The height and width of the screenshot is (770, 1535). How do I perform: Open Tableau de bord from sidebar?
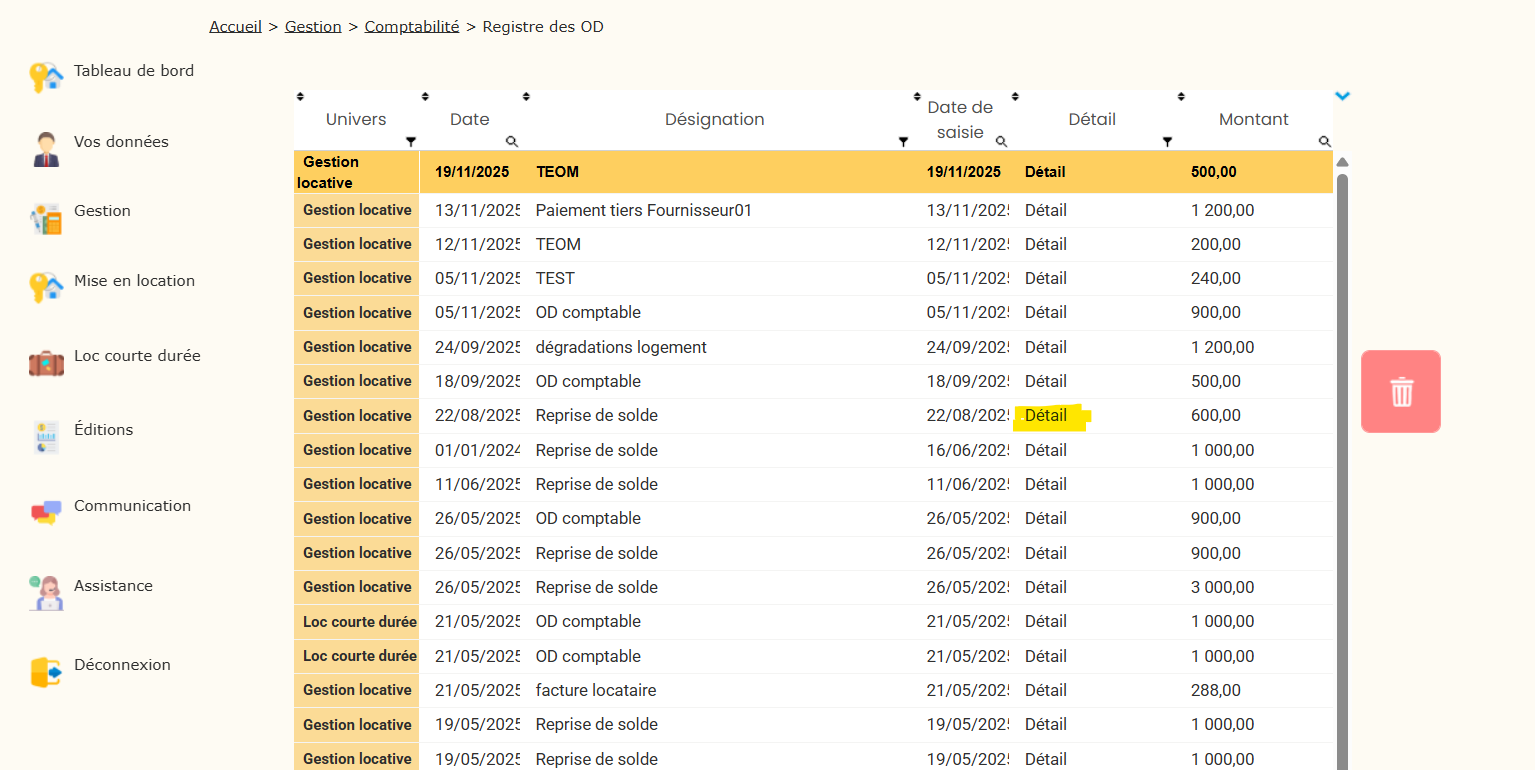tap(133, 71)
